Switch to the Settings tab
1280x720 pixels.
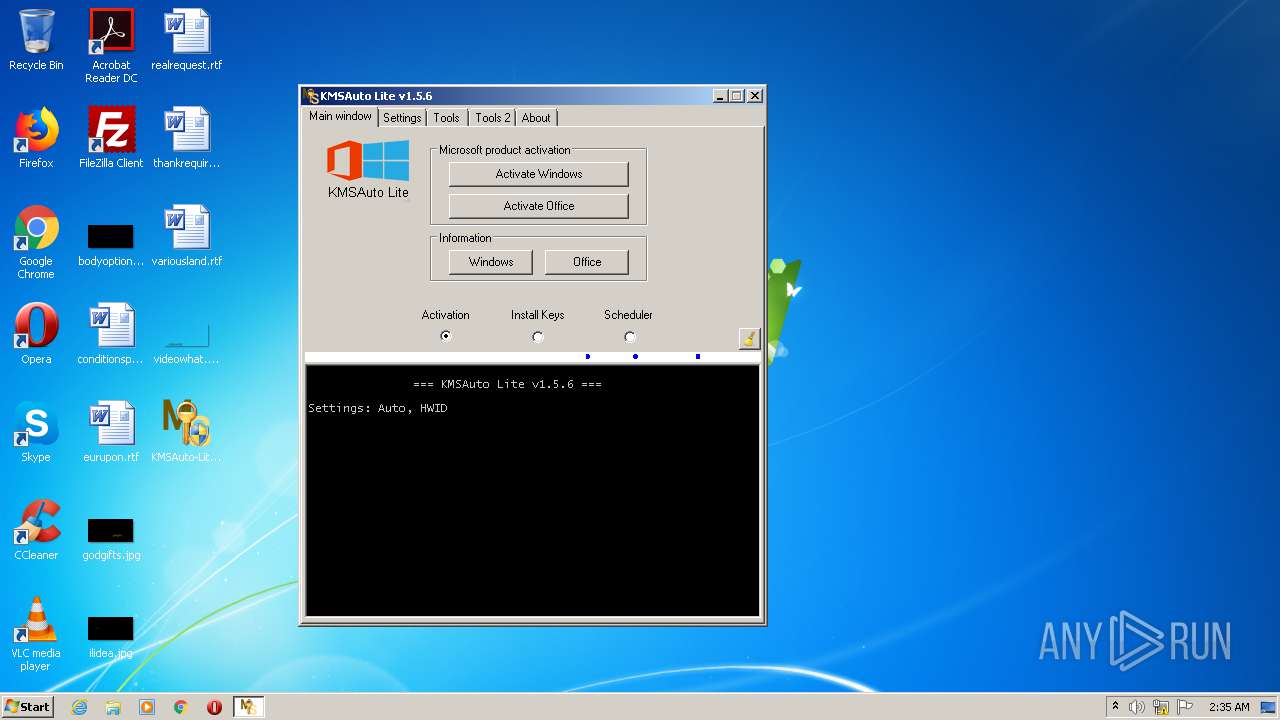(x=402, y=118)
